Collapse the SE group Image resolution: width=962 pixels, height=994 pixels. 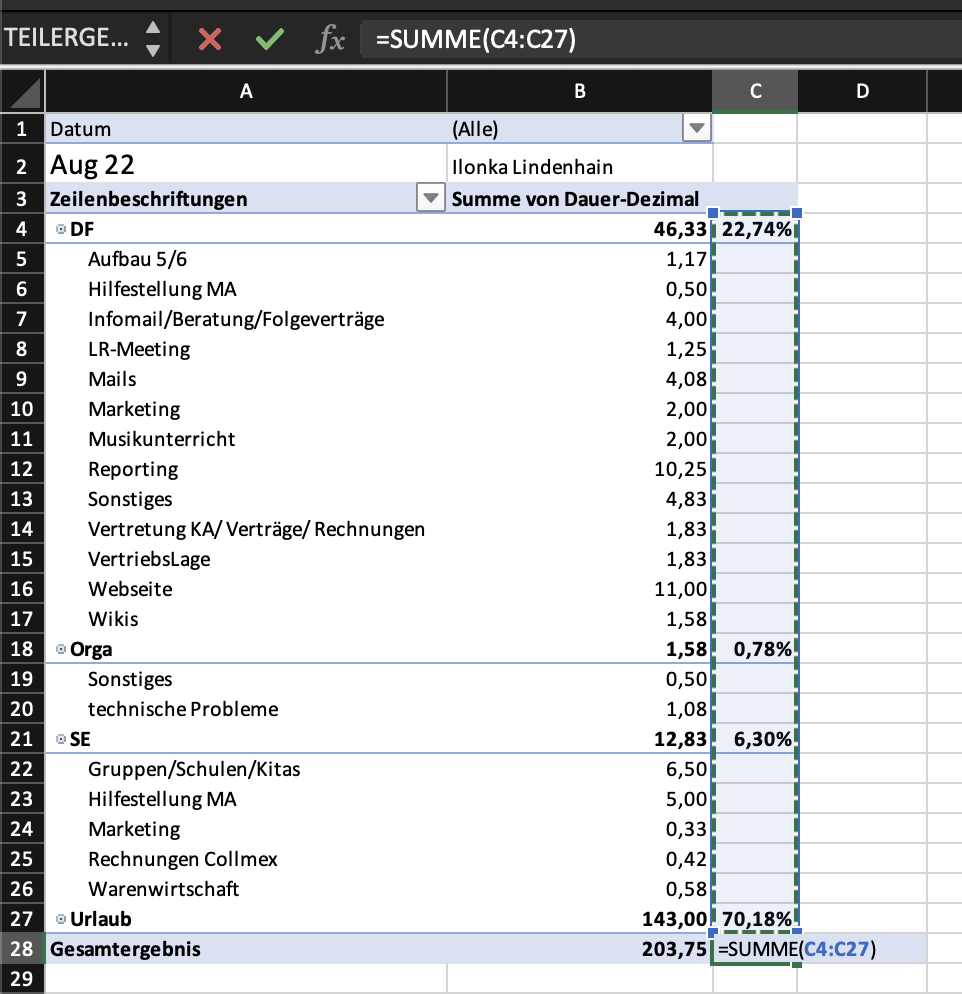(61, 739)
